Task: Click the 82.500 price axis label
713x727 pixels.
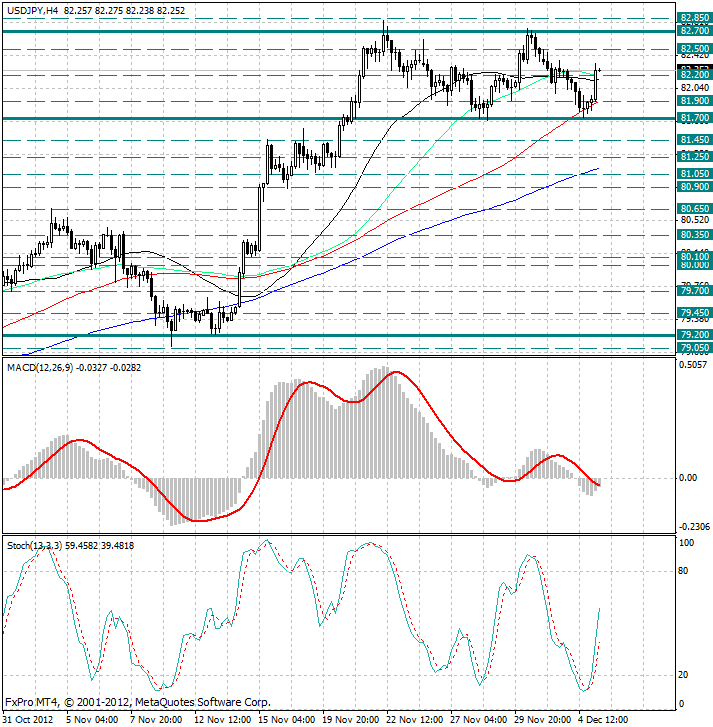Action: tap(694, 49)
